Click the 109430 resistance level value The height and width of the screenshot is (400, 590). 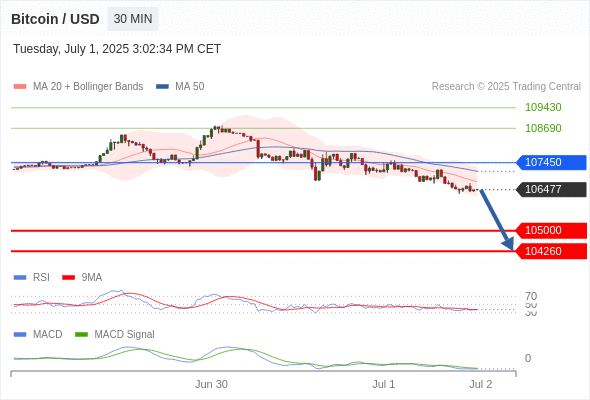pos(543,107)
